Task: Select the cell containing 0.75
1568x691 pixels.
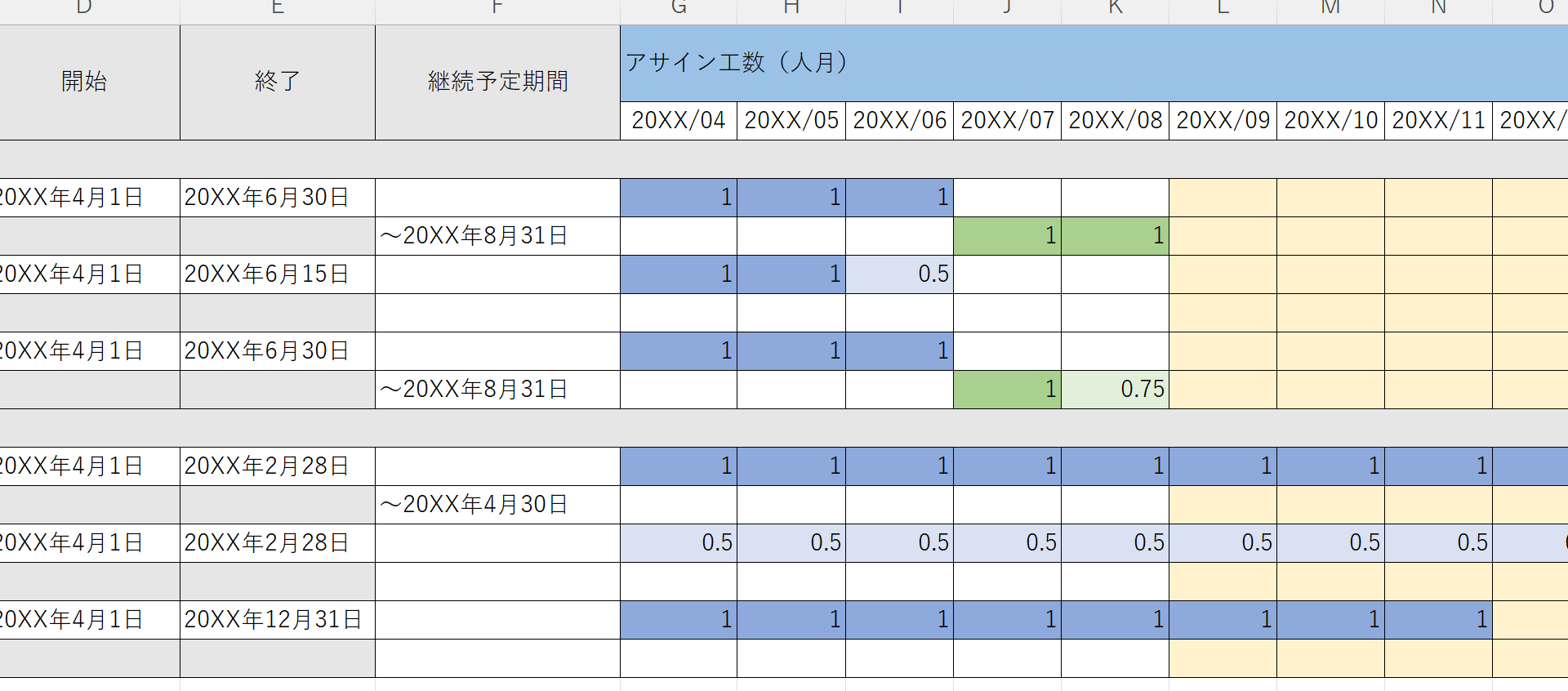Action: tap(1115, 390)
